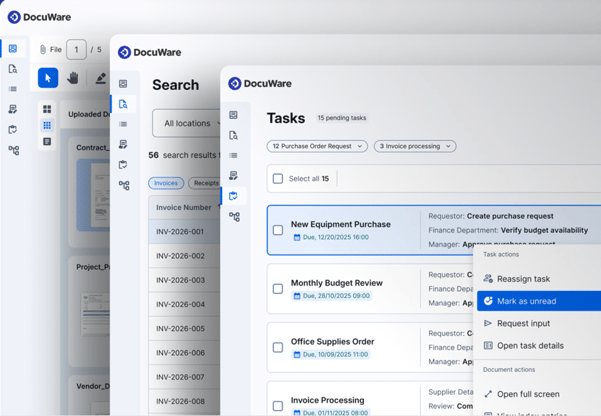Select row INV-2026-003
Screen dimensions: 601x416
(x=184, y=280)
